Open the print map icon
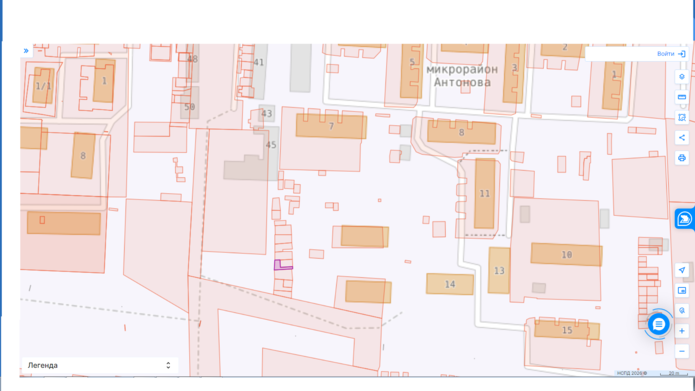Image resolution: width=695 pixels, height=391 pixels. point(682,158)
